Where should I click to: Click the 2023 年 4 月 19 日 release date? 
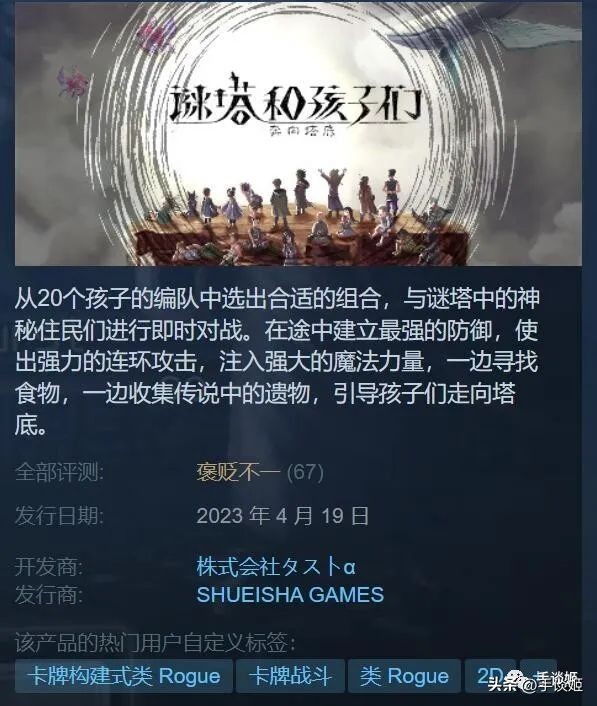(x=283, y=516)
